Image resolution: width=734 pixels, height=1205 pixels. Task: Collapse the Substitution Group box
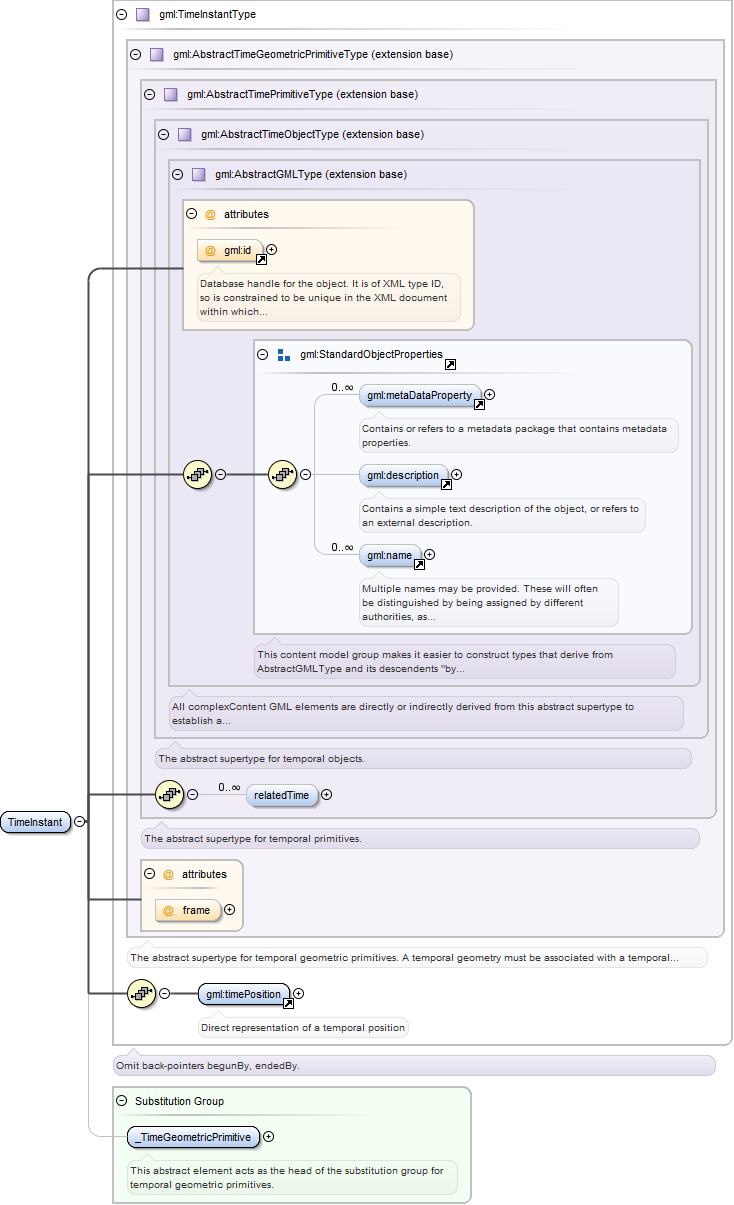pyautogui.click(x=121, y=1101)
